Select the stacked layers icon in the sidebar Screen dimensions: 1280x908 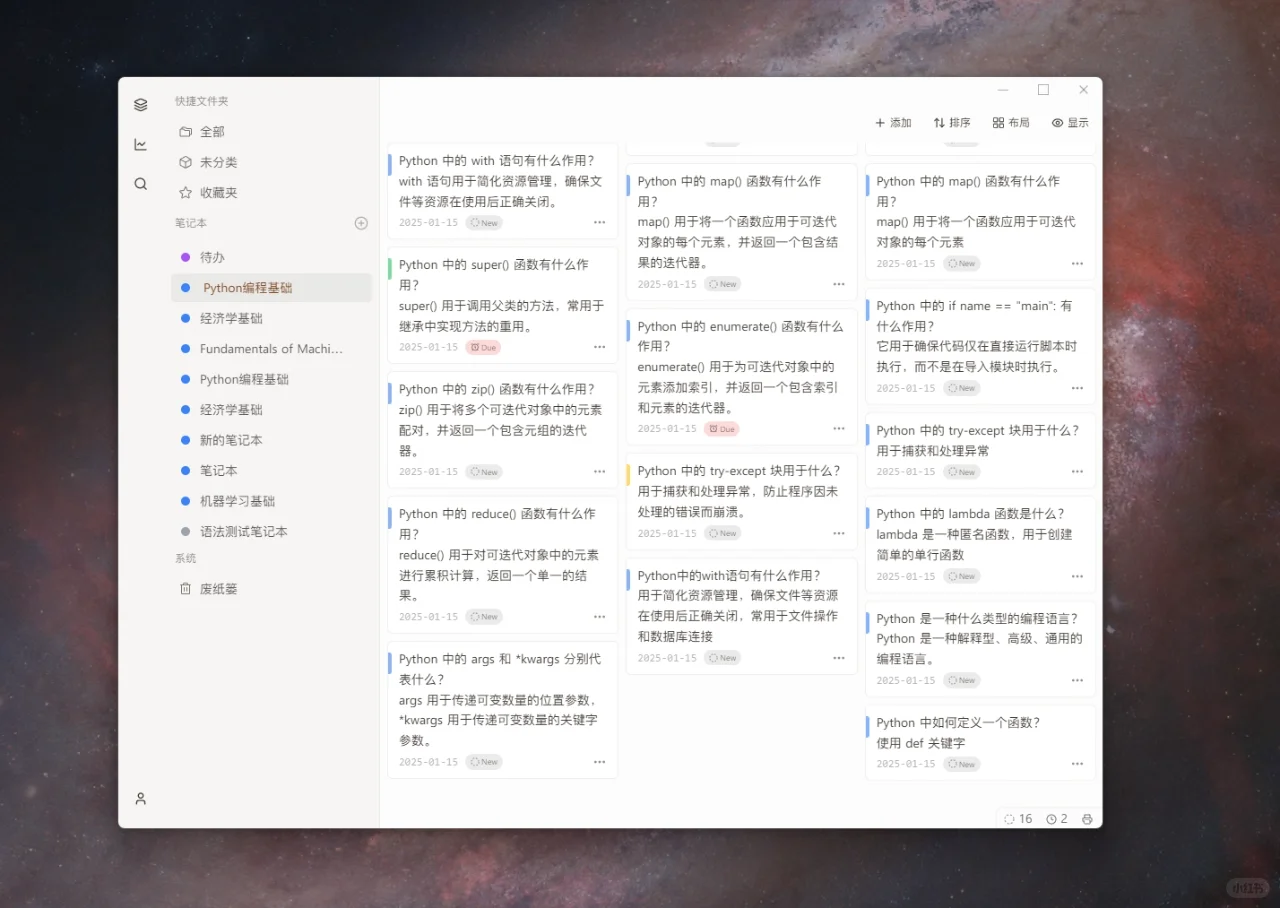tap(140, 103)
